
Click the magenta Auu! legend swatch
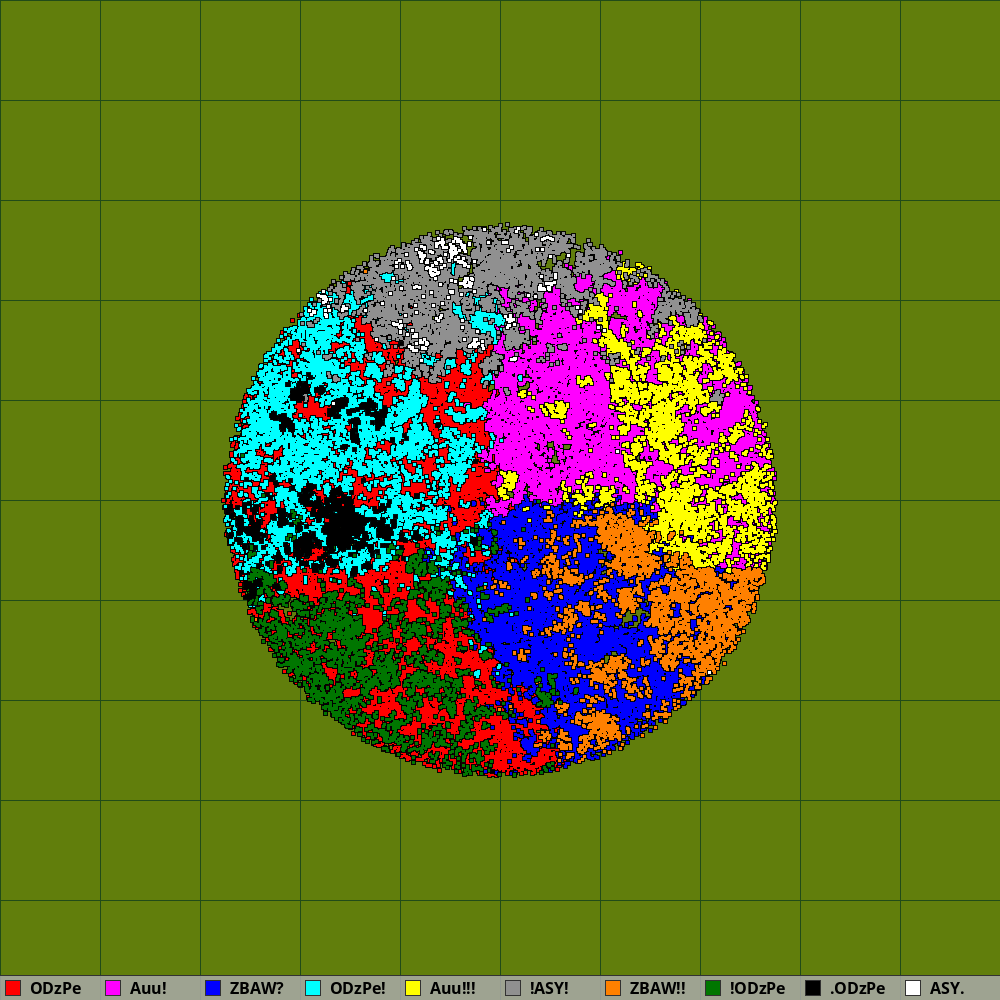coord(113,988)
